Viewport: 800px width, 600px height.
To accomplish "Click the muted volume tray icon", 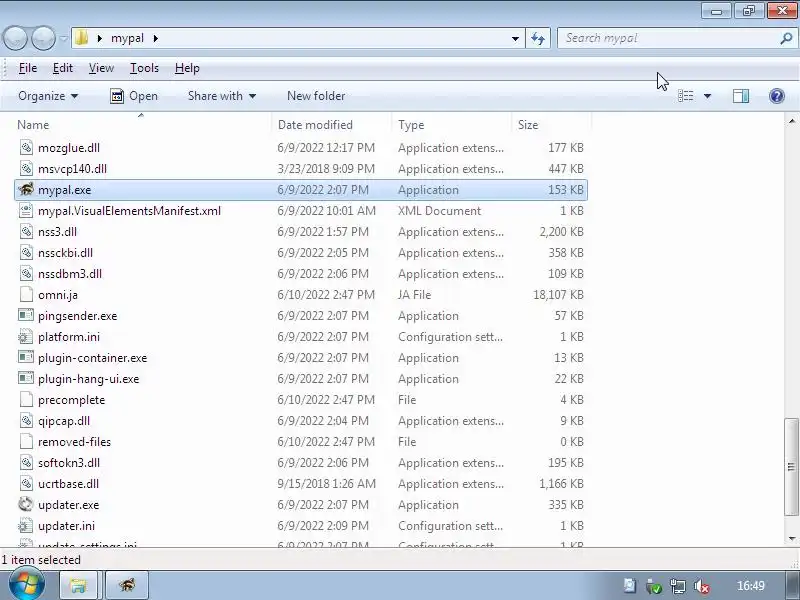I will click(702, 586).
